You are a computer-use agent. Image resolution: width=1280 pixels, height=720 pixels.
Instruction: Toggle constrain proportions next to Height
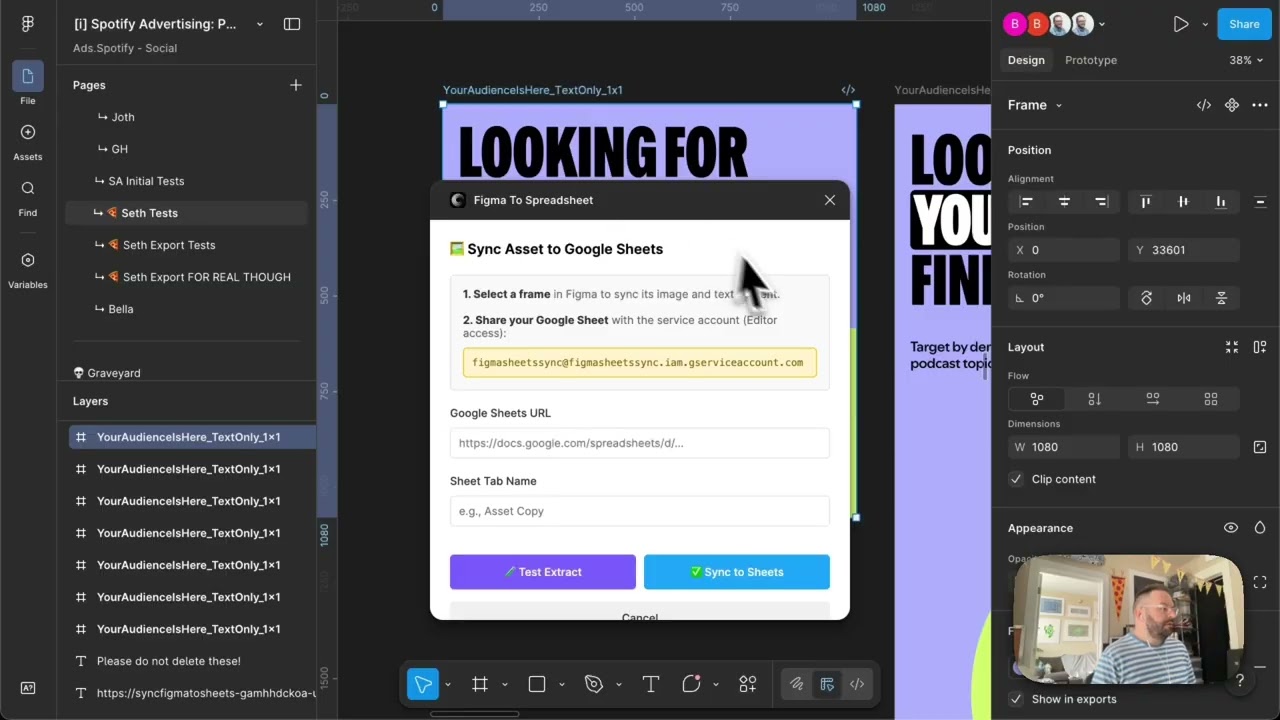pyautogui.click(x=1260, y=447)
